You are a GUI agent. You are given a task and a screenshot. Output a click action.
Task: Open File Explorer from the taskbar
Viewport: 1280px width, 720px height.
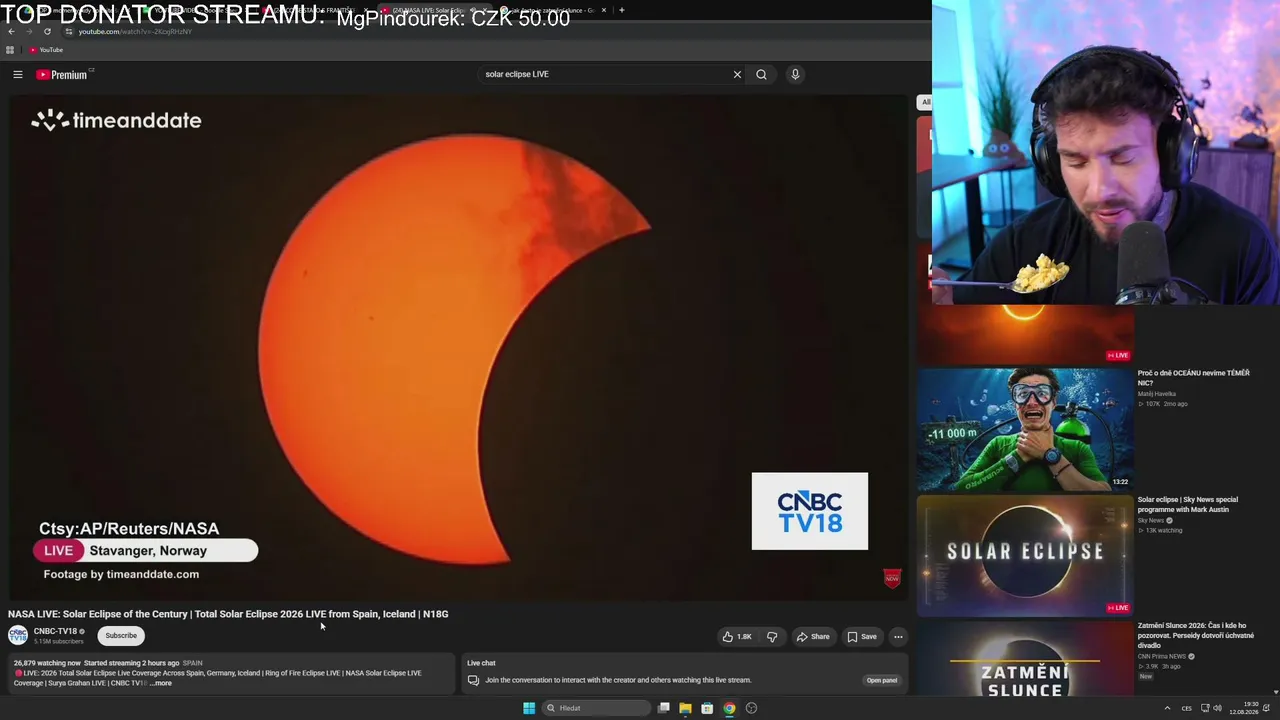pyautogui.click(x=685, y=708)
